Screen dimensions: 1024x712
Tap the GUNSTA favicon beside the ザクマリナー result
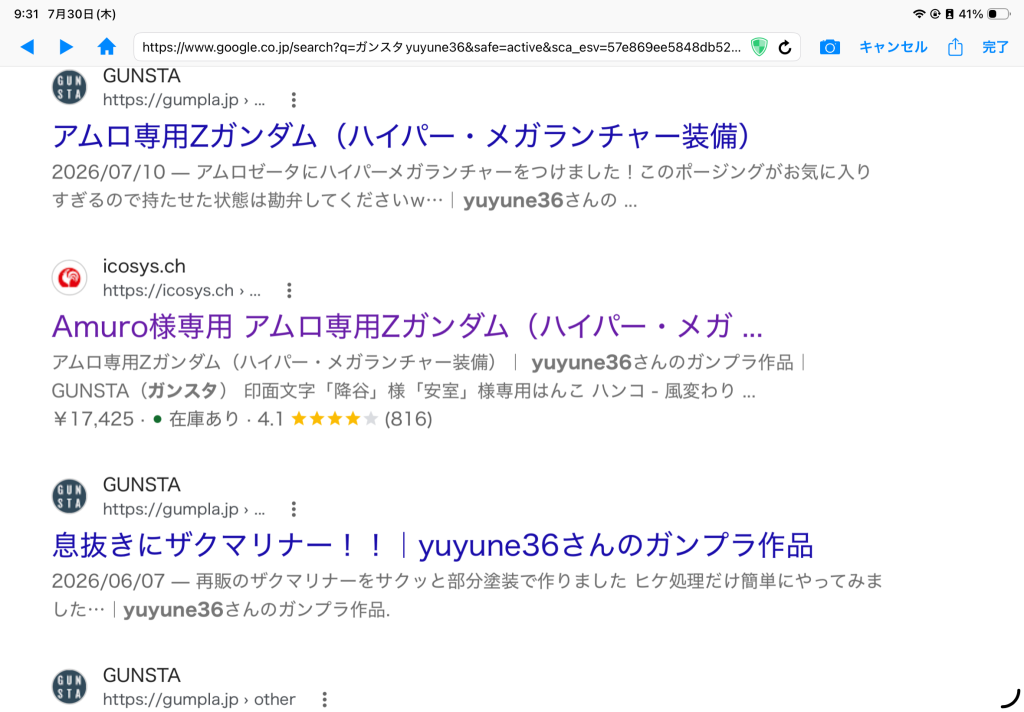[x=69, y=496]
